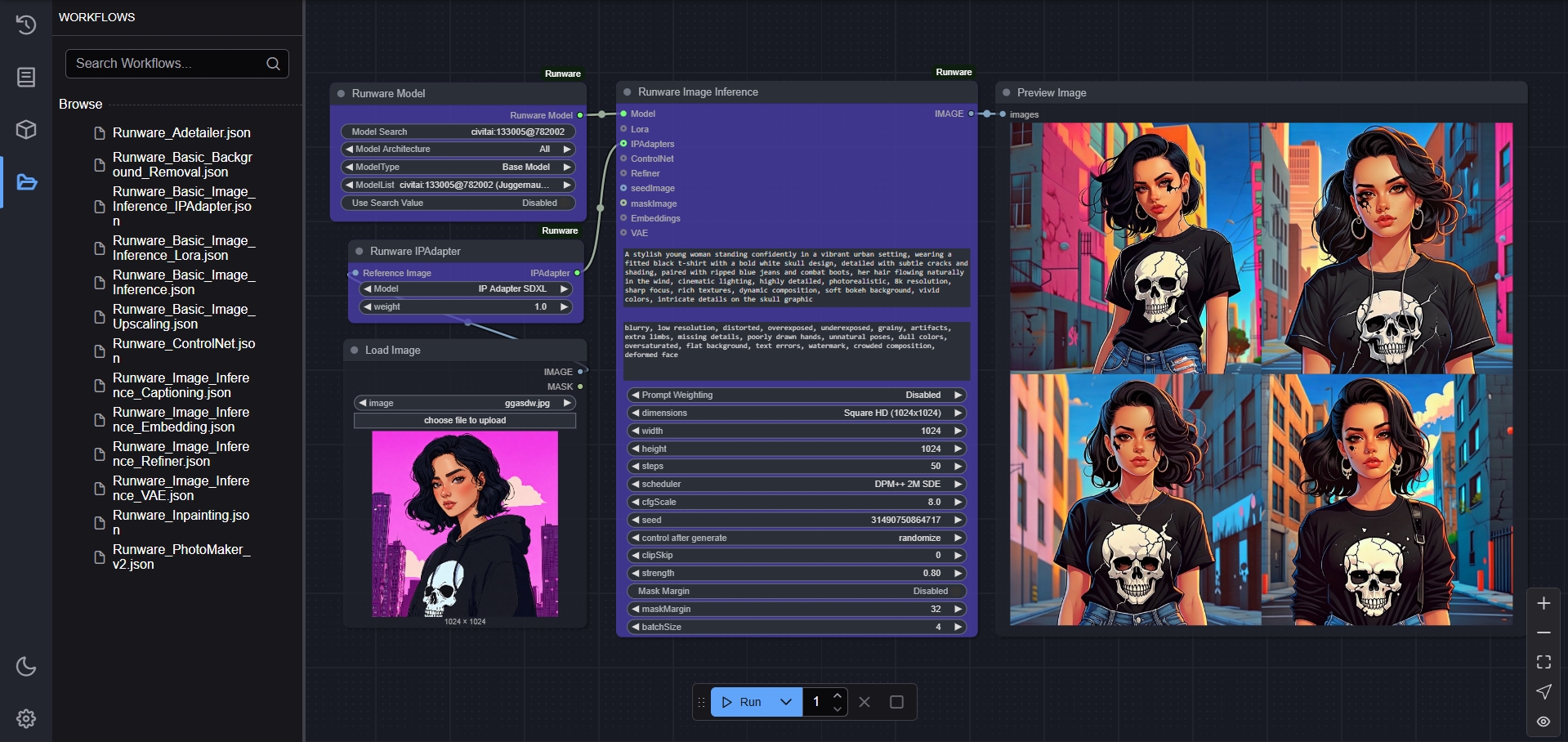This screenshot has height=742, width=1568.
Task: Adjust the cfgScale value slider
Action: click(797, 502)
